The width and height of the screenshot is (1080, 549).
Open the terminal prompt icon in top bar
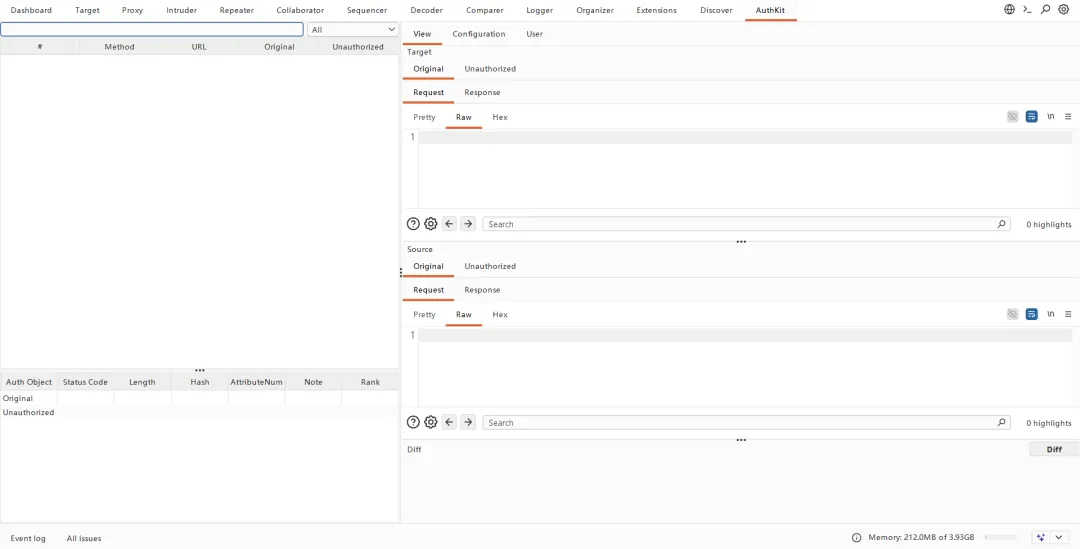coord(1027,10)
